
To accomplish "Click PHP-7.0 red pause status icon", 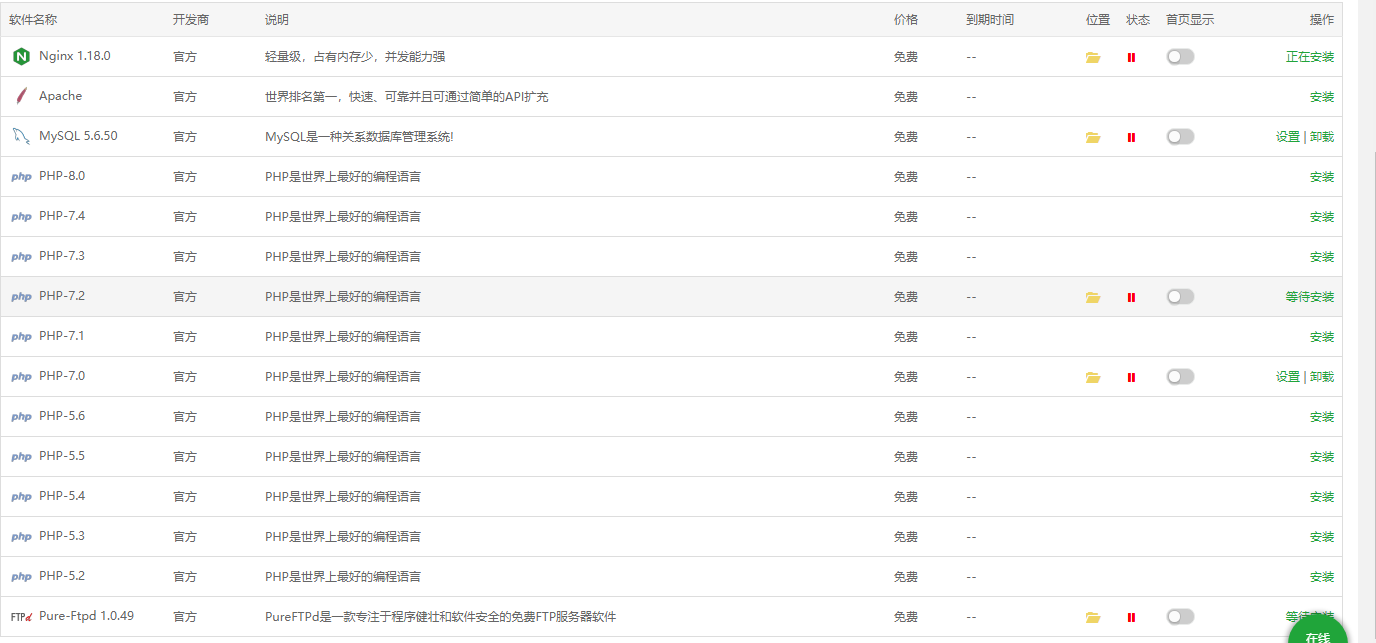I will tap(1131, 377).
